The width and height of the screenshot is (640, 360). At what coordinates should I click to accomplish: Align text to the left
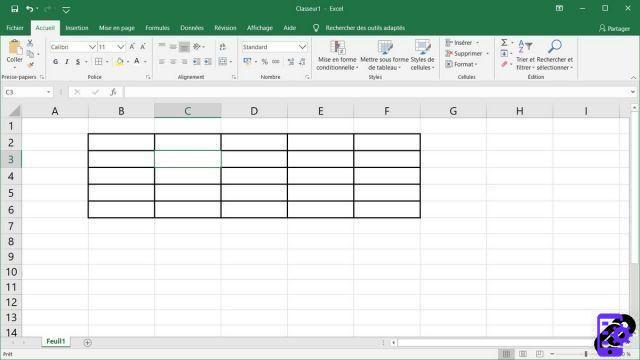tap(162, 62)
